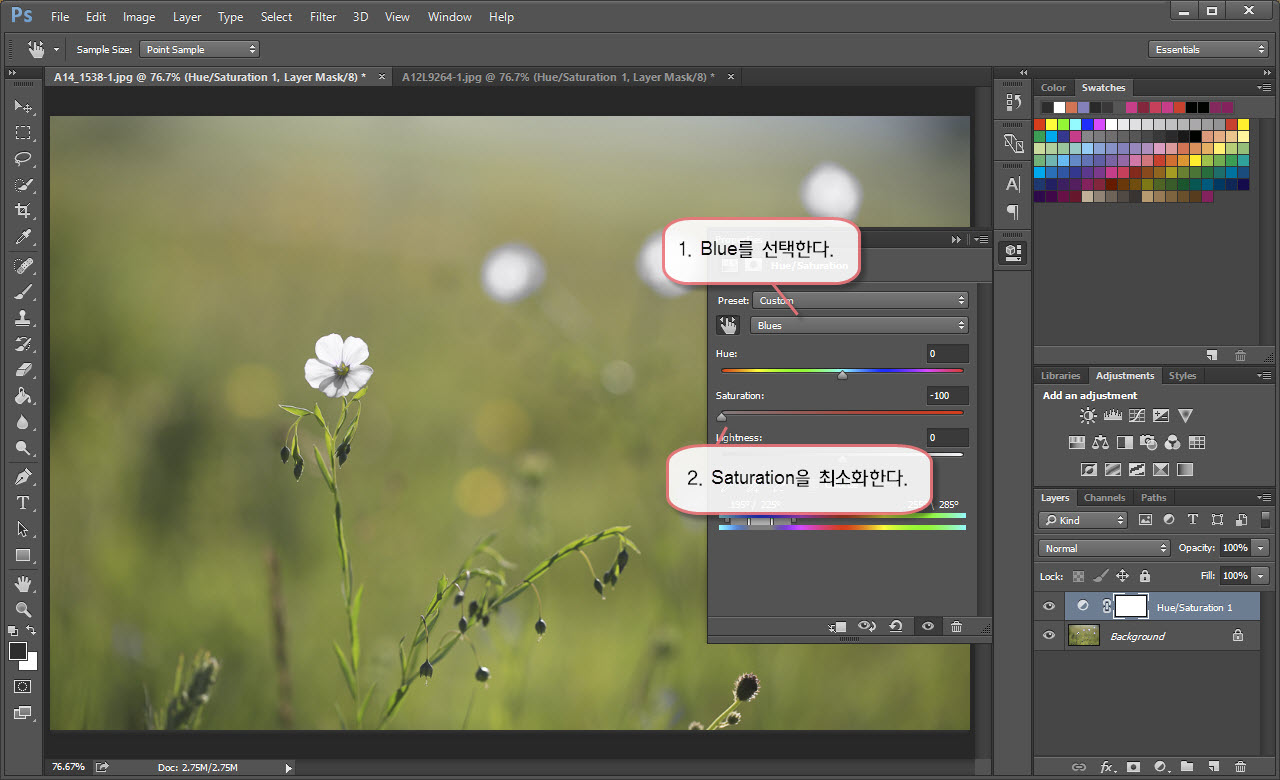
Task: Open the Kind layer filter dropdown
Action: (x=1083, y=520)
